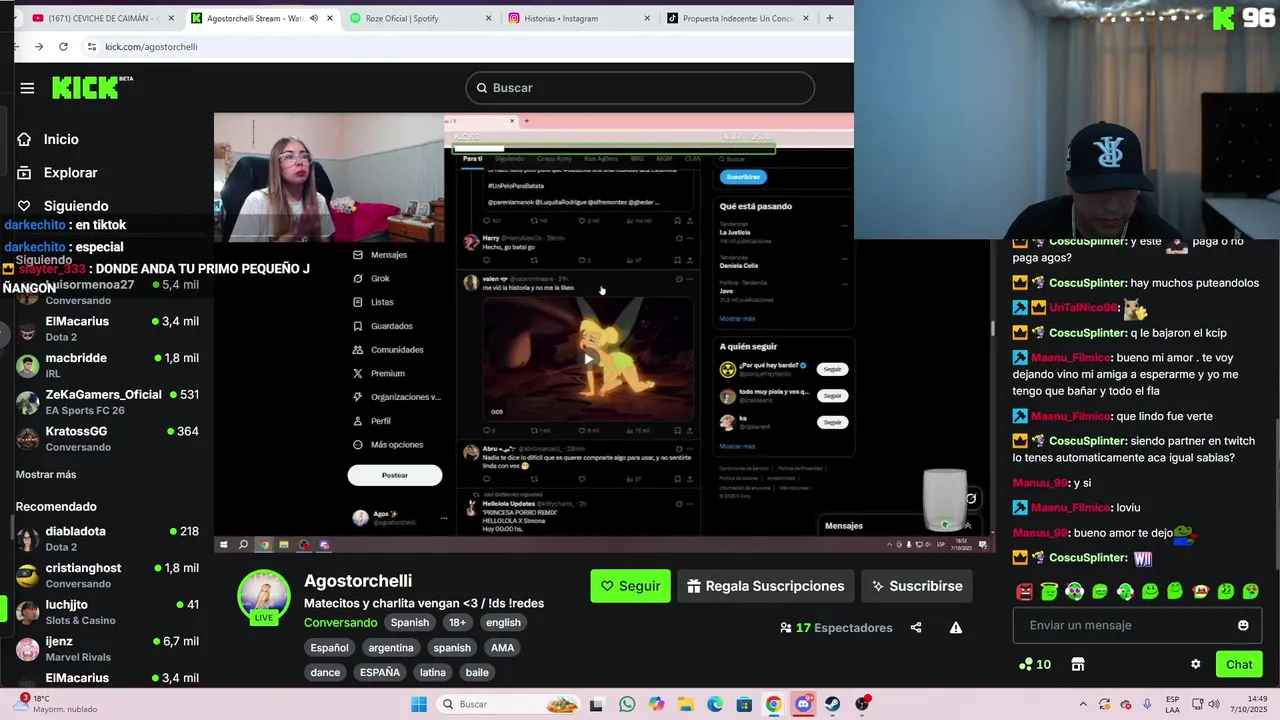Open ijenz Marvel Rivals channel
Screen dimensions: 1280x720
click(107, 648)
